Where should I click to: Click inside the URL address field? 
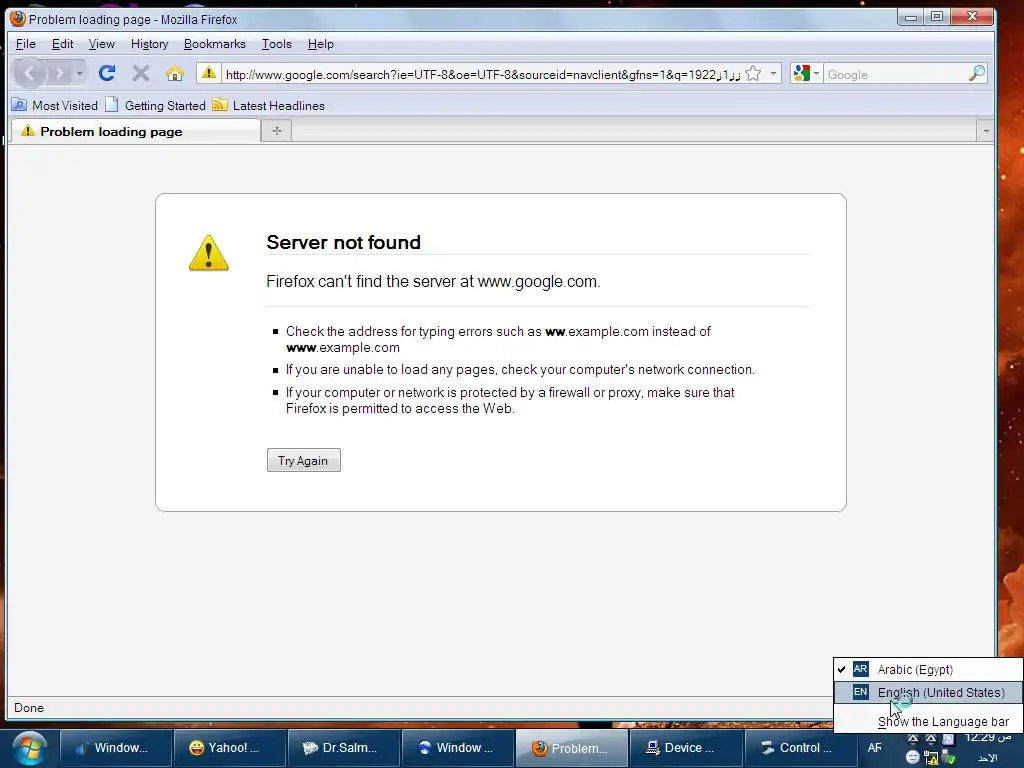482,74
